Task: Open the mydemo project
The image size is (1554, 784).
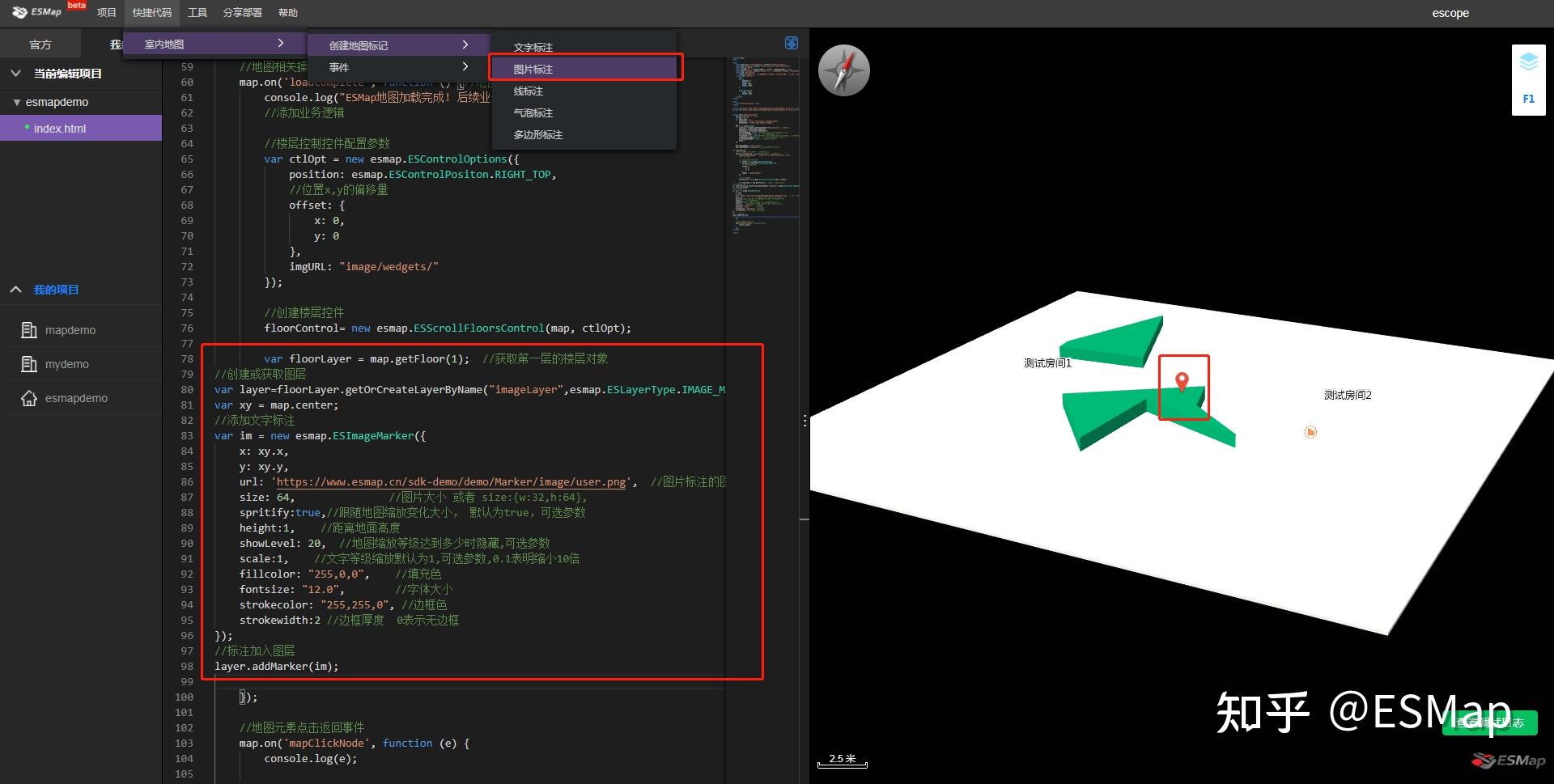Action: 67,364
